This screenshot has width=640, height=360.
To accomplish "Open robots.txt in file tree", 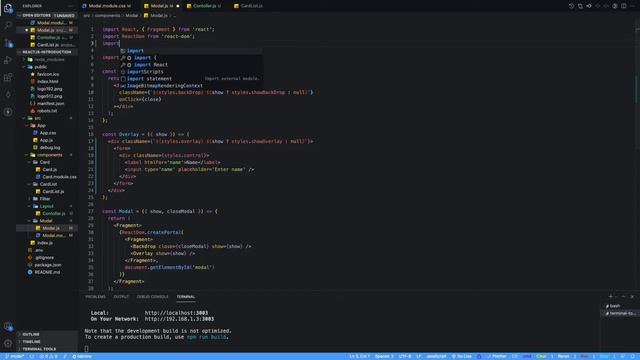I will coord(47,111).
